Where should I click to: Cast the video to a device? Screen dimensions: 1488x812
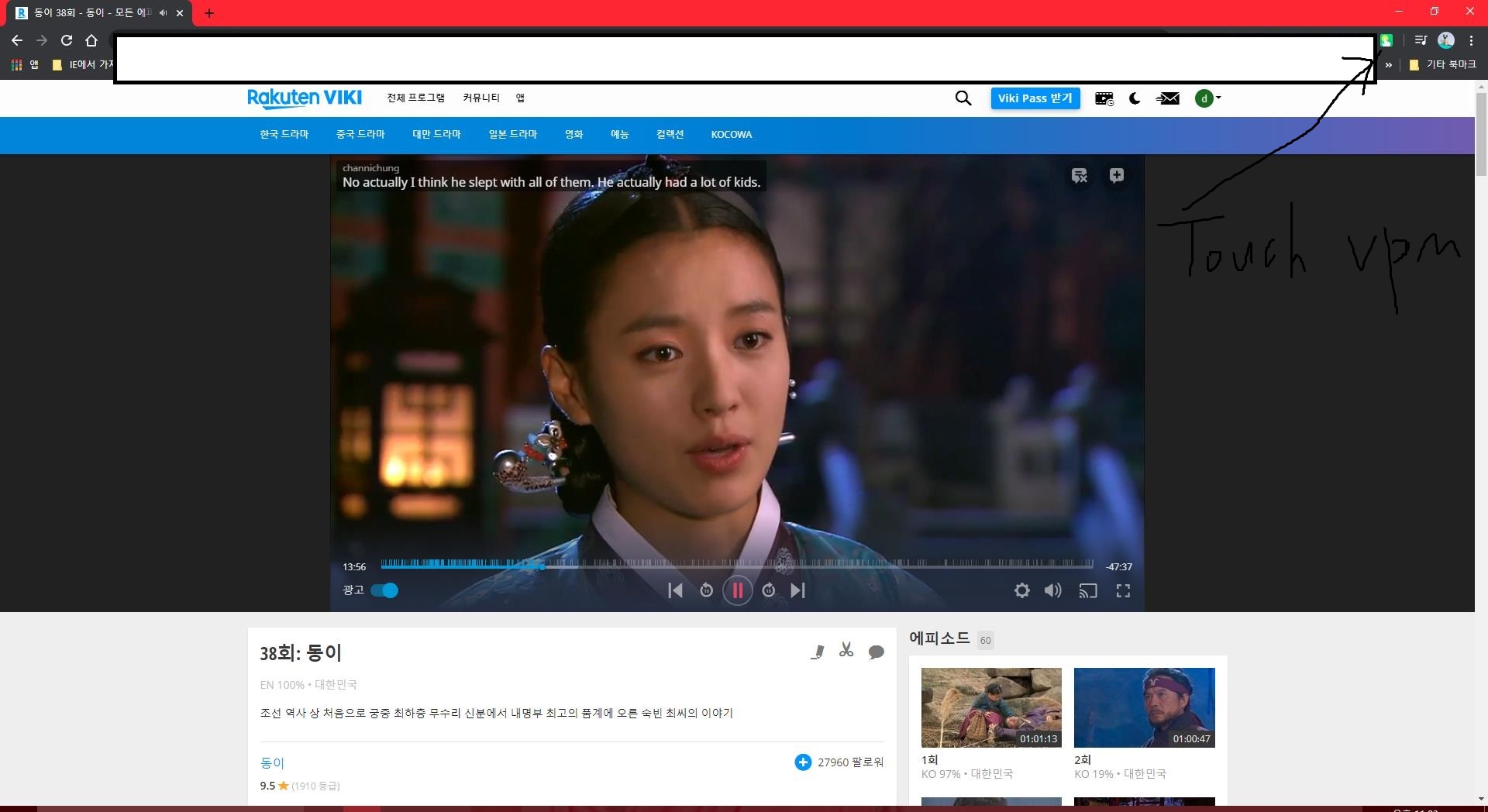1088,590
